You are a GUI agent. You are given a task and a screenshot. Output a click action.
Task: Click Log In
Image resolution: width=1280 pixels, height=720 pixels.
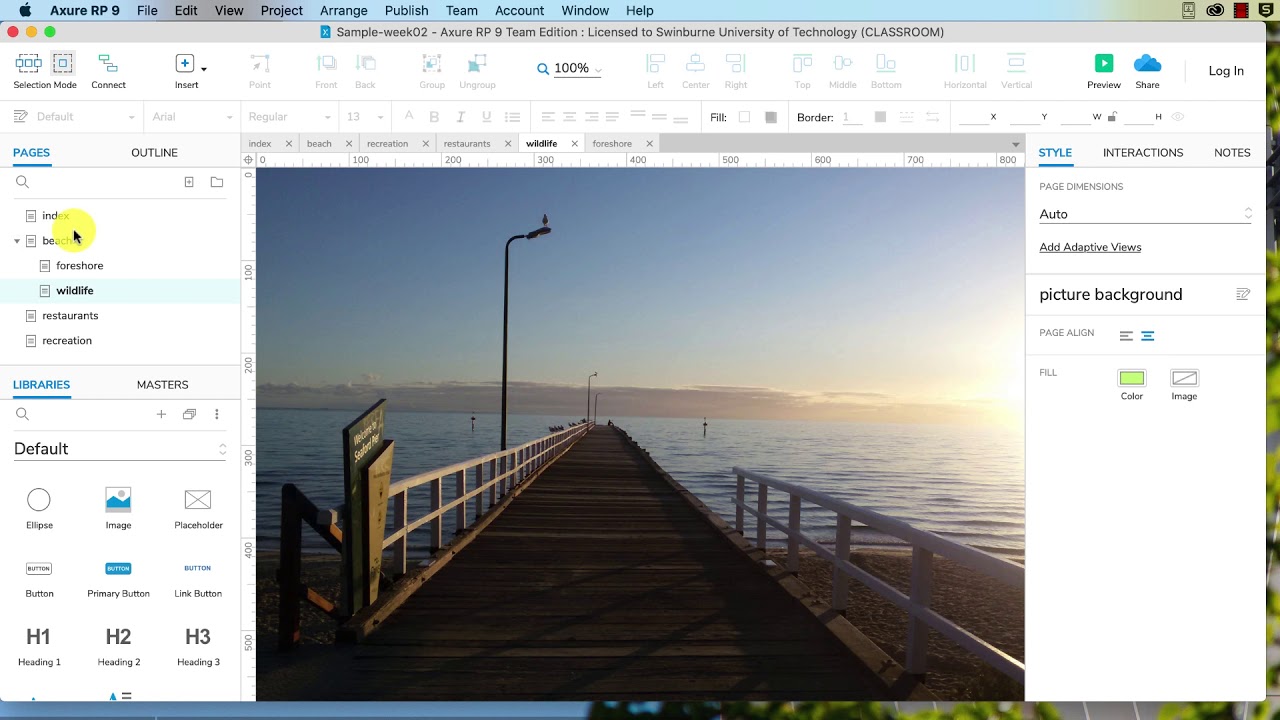click(x=1226, y=71)
